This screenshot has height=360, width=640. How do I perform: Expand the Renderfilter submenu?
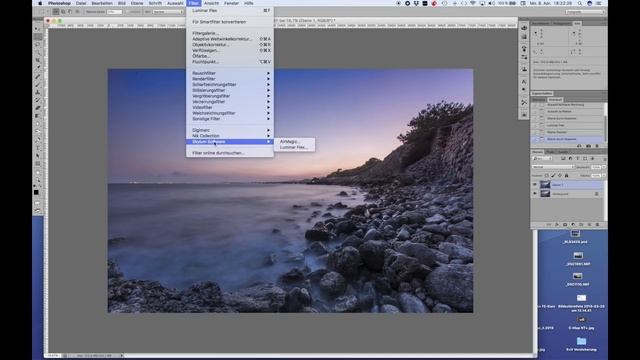[x=230, y=79]
